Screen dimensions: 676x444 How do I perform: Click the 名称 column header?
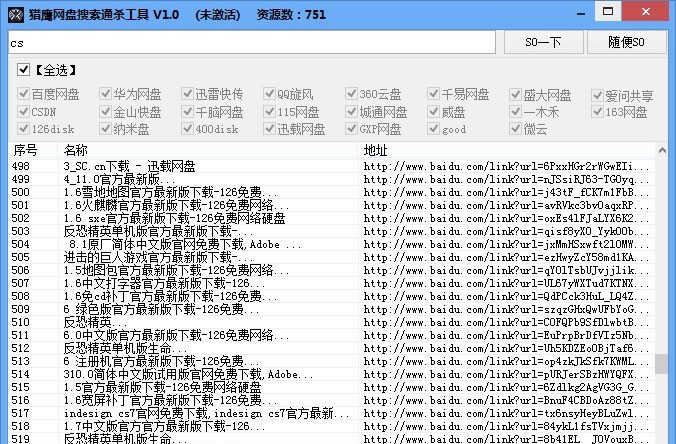coord(208,150)
